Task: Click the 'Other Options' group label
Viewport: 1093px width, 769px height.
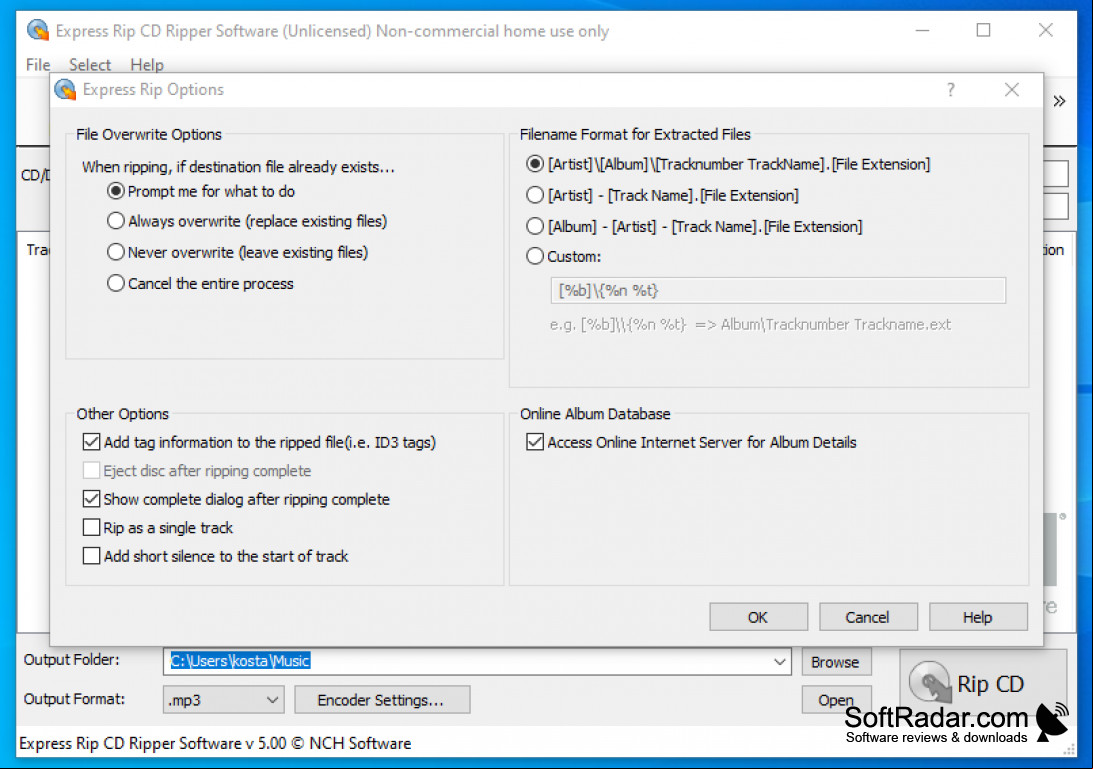Action: [123, 414]
